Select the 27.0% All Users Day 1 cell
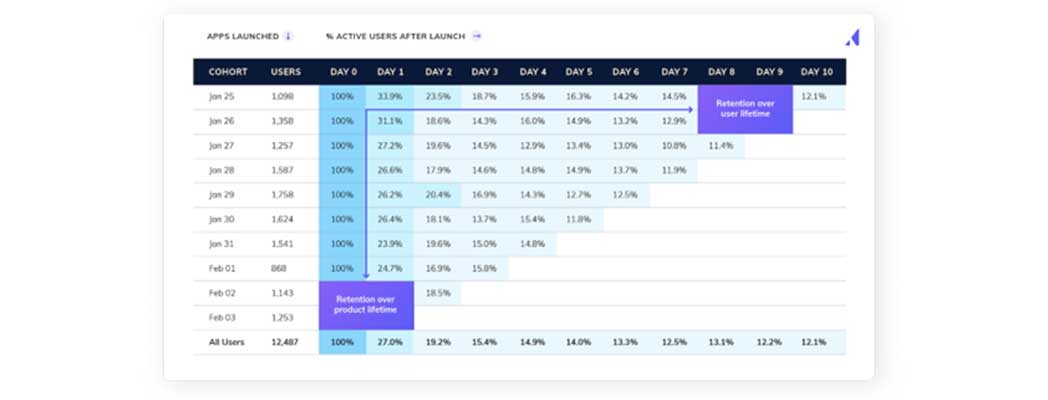1048x400 pixels. click(390, 342)
